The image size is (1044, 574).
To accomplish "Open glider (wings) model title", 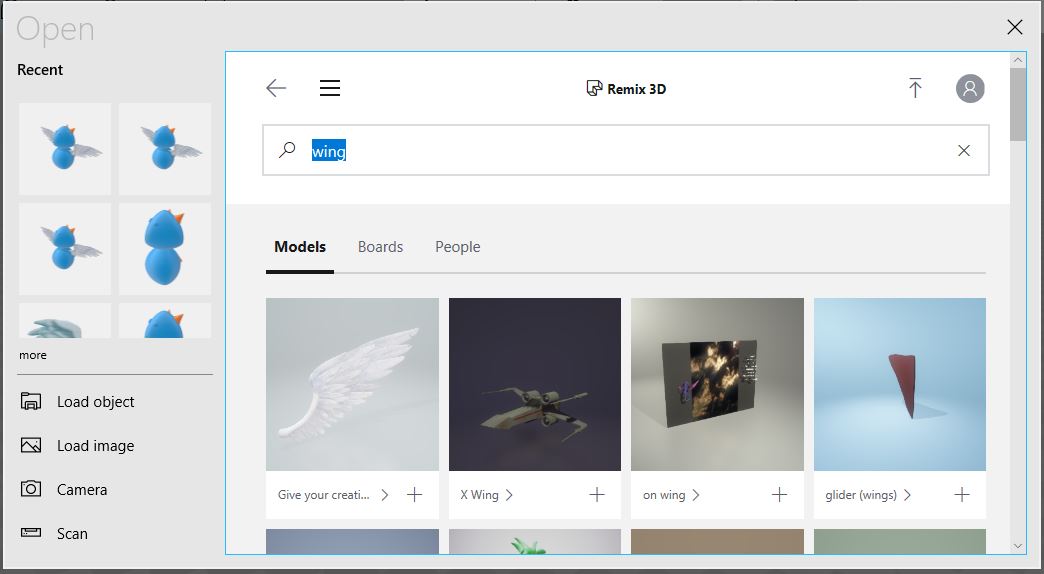I will click(x=861, y=495).
